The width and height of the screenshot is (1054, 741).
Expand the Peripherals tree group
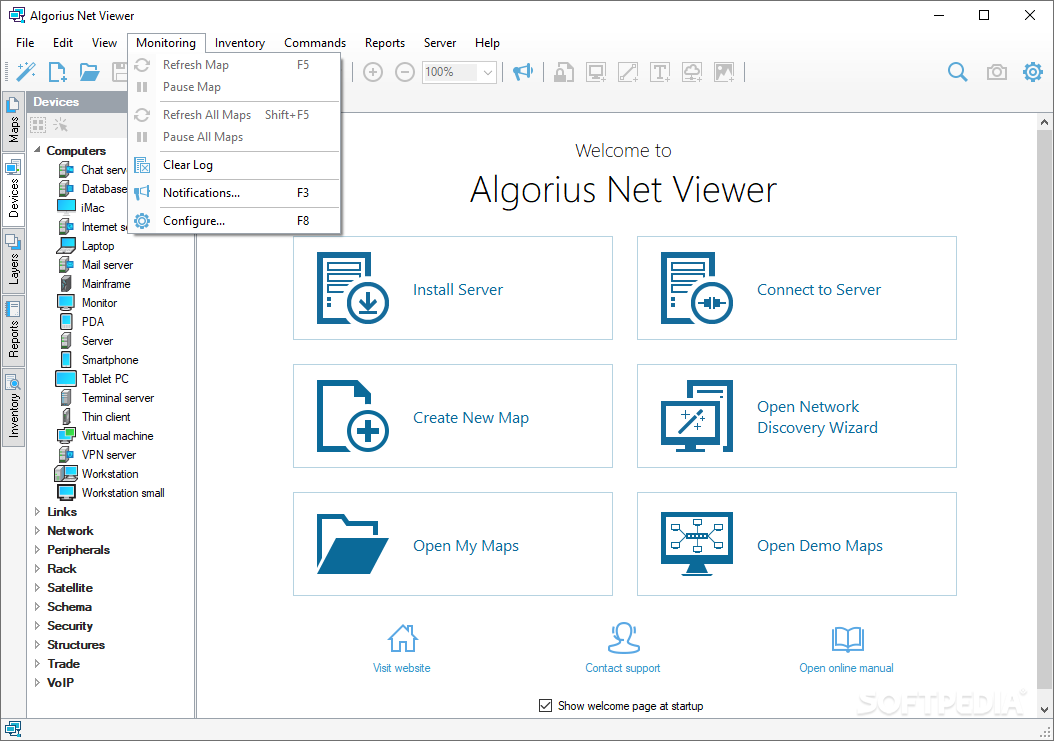[x=37, y=549]
